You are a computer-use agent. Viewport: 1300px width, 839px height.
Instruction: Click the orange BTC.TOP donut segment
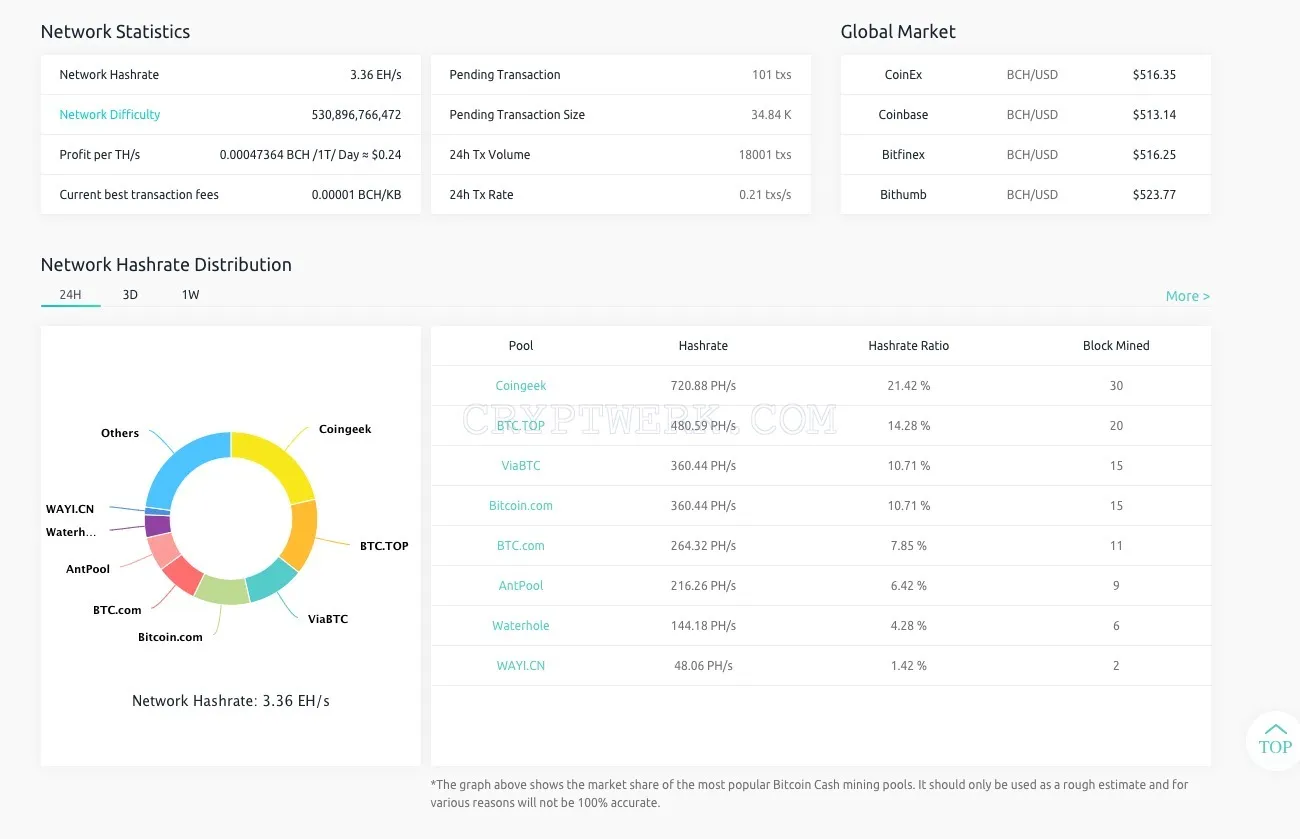300,534
